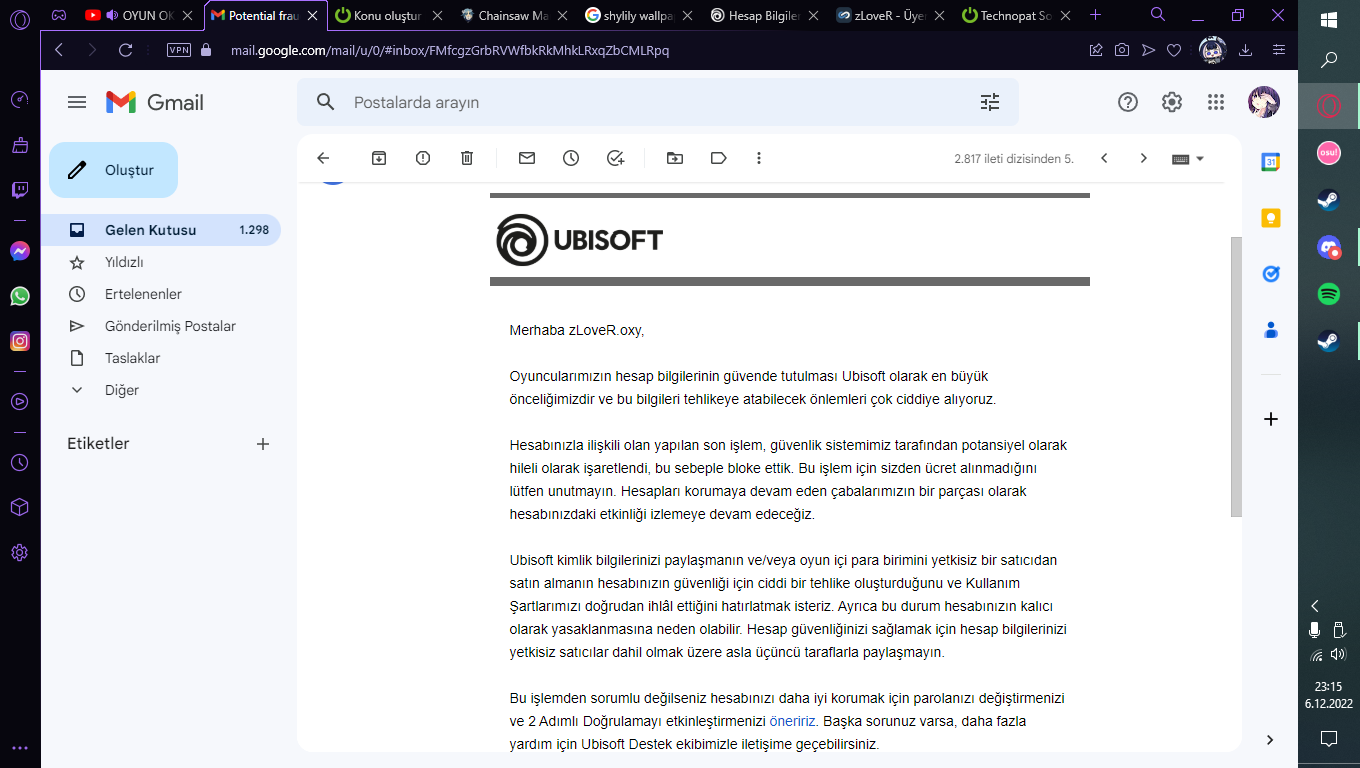Image resolution: width=1360 pixels, height=768 pixels.
Task: Toggle the VPN badge in address bar
Action: coord(179,50)
